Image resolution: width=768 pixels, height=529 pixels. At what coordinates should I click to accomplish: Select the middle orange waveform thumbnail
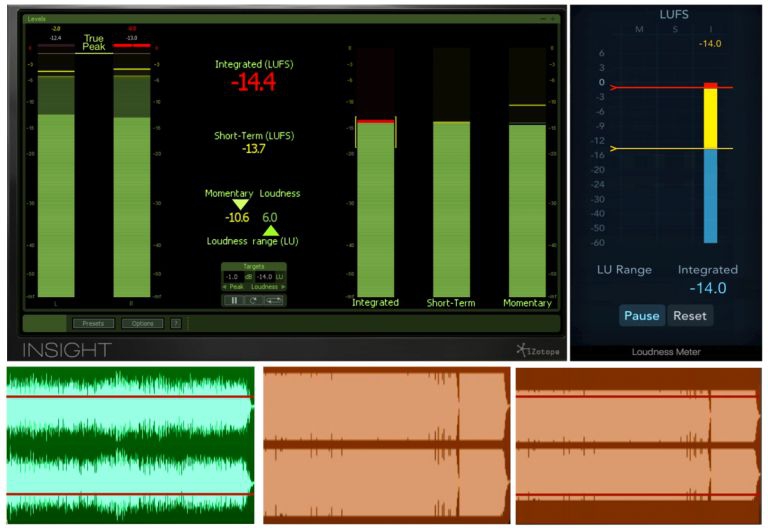click(x=386, y=445)
